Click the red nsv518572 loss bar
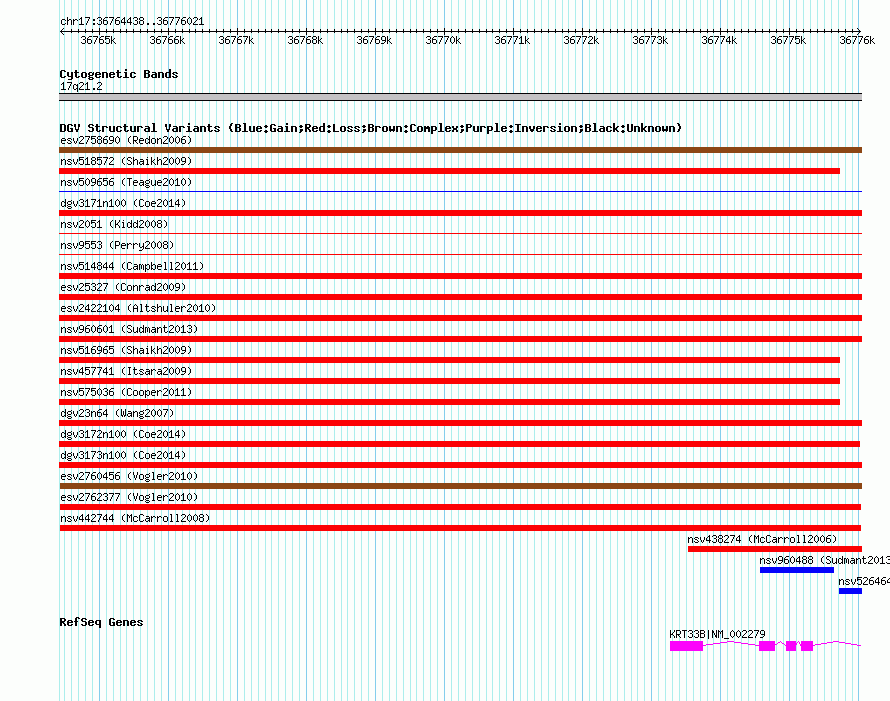The image size is (890, 701). tap(450, 171)
